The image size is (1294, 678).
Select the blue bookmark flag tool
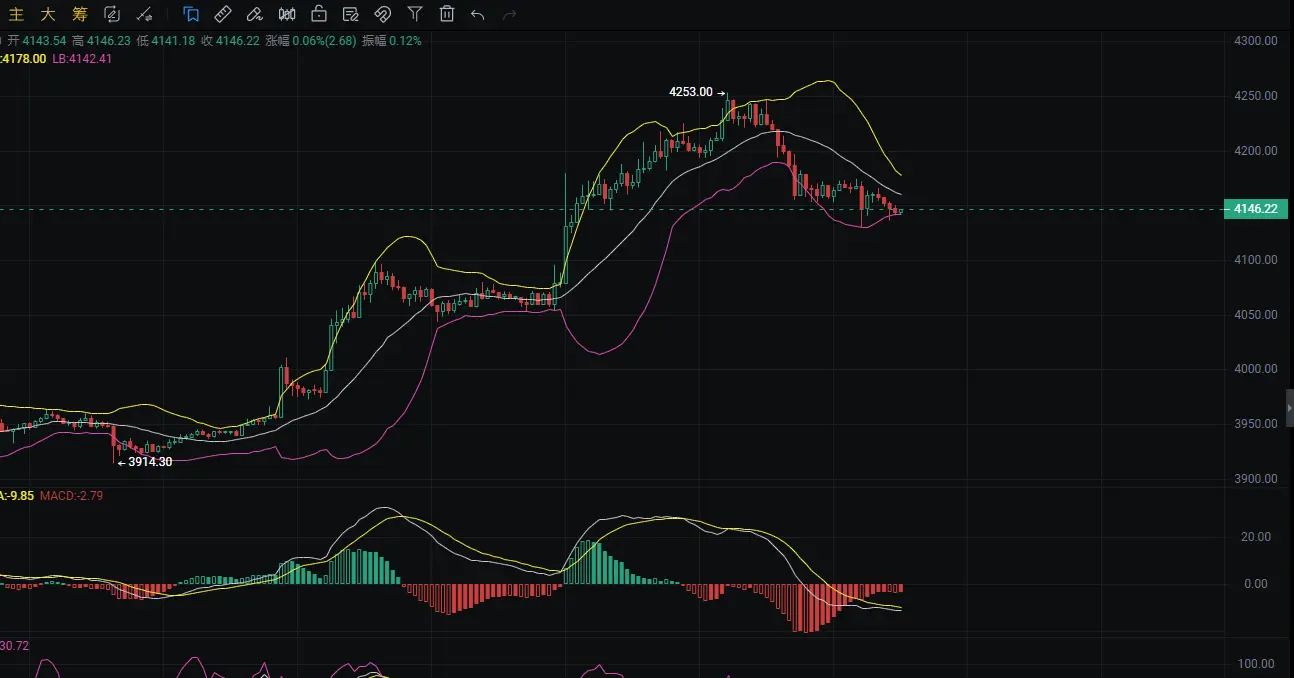pyautogui.click(x=191, y=14)
